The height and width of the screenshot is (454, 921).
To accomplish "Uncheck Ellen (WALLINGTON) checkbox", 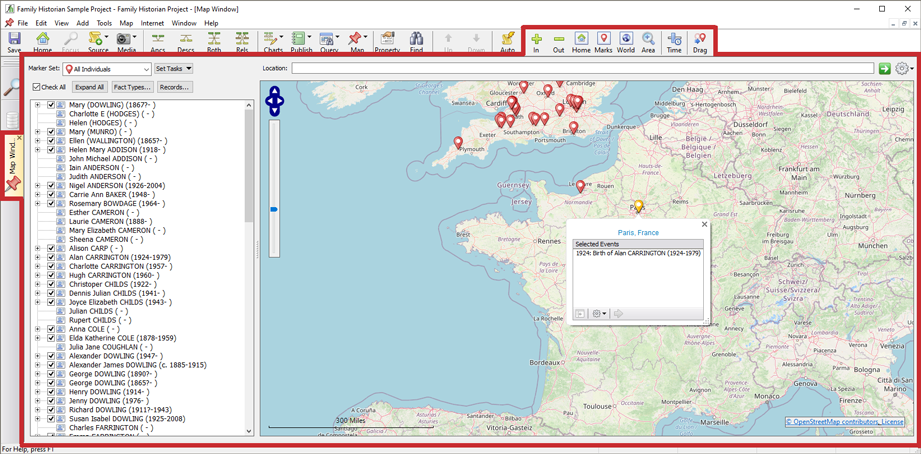I will coord(51,141).
